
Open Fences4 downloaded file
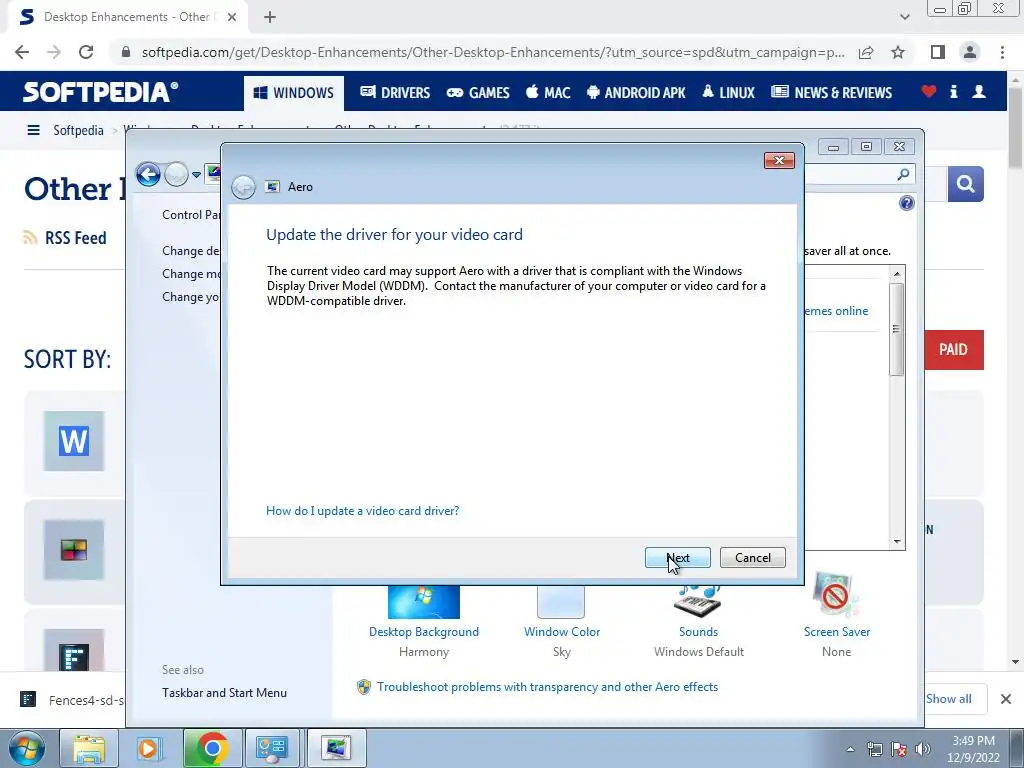click(x=72, y=700)
